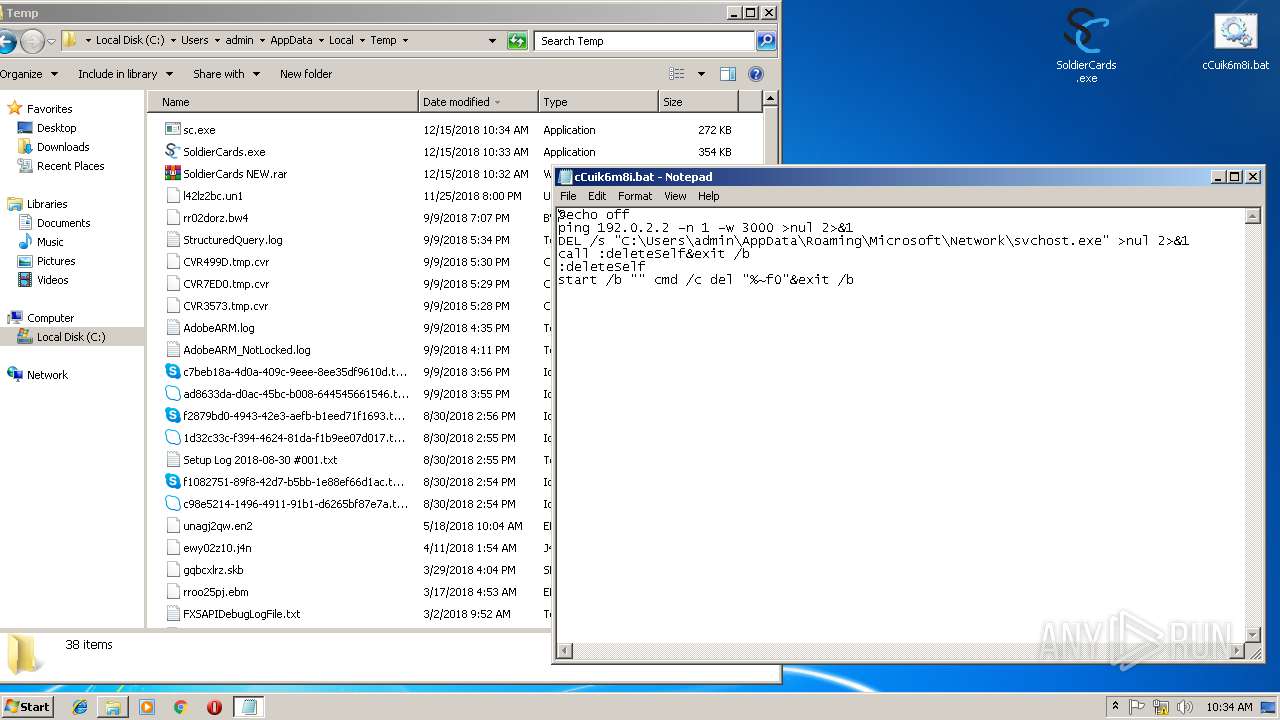Viewport: 1280px width, 720px height.
Task: Sort by Size column header
Action: click(698, 102)
